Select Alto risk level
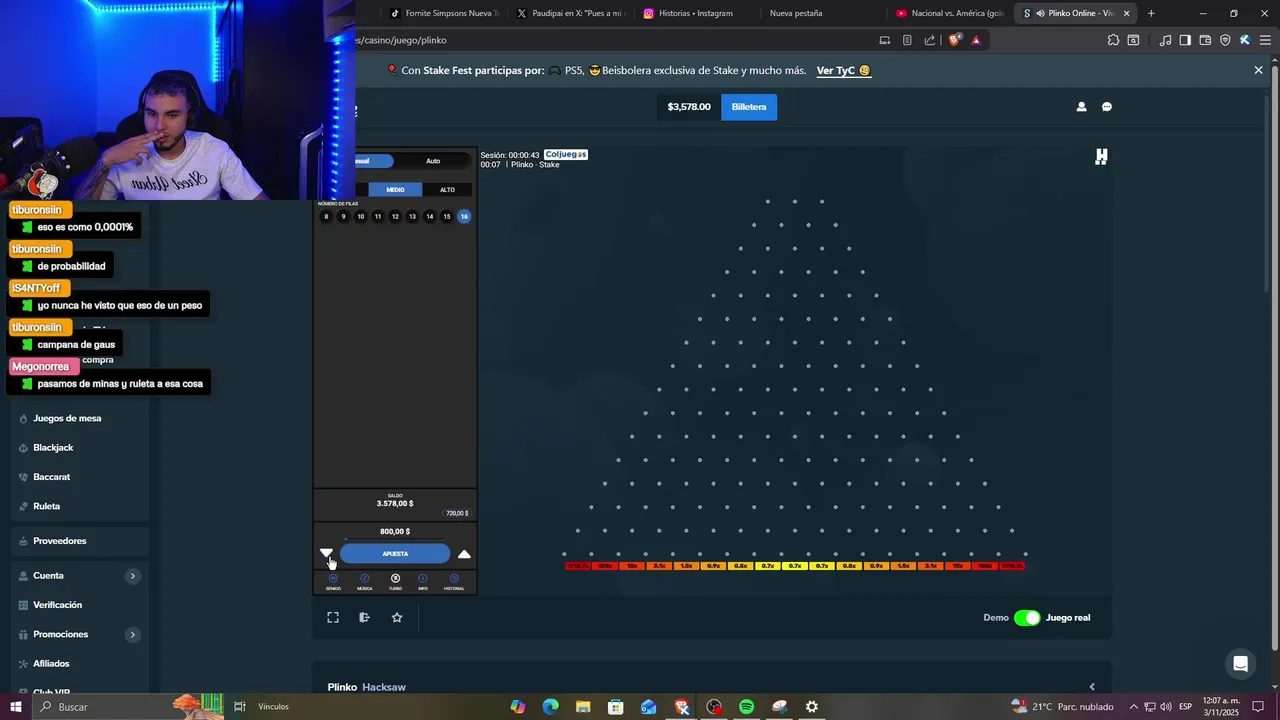Viewport: 1280px width, 720px height. click(x=447, y=190)
